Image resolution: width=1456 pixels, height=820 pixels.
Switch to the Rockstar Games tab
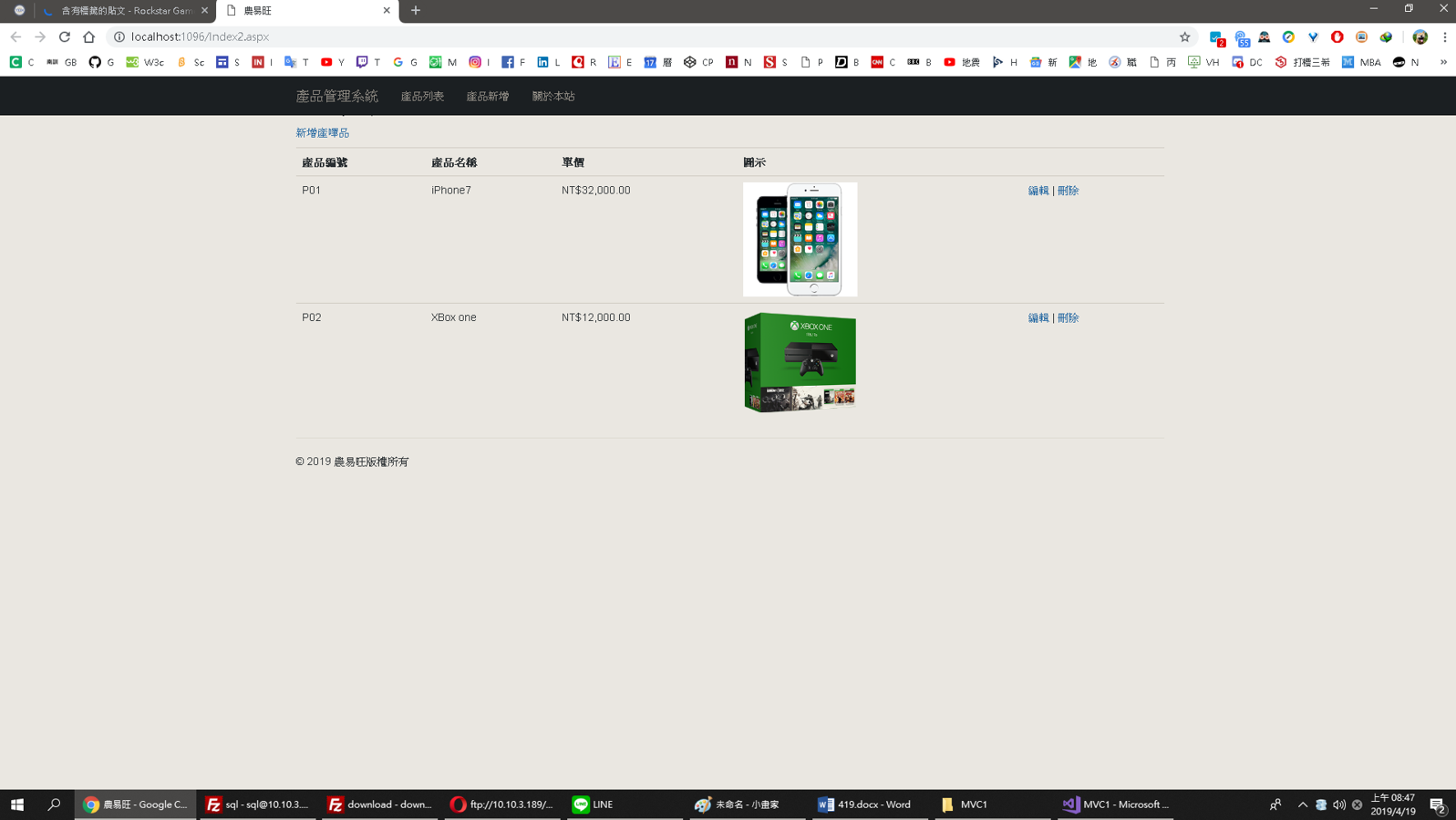coord(127,10)
